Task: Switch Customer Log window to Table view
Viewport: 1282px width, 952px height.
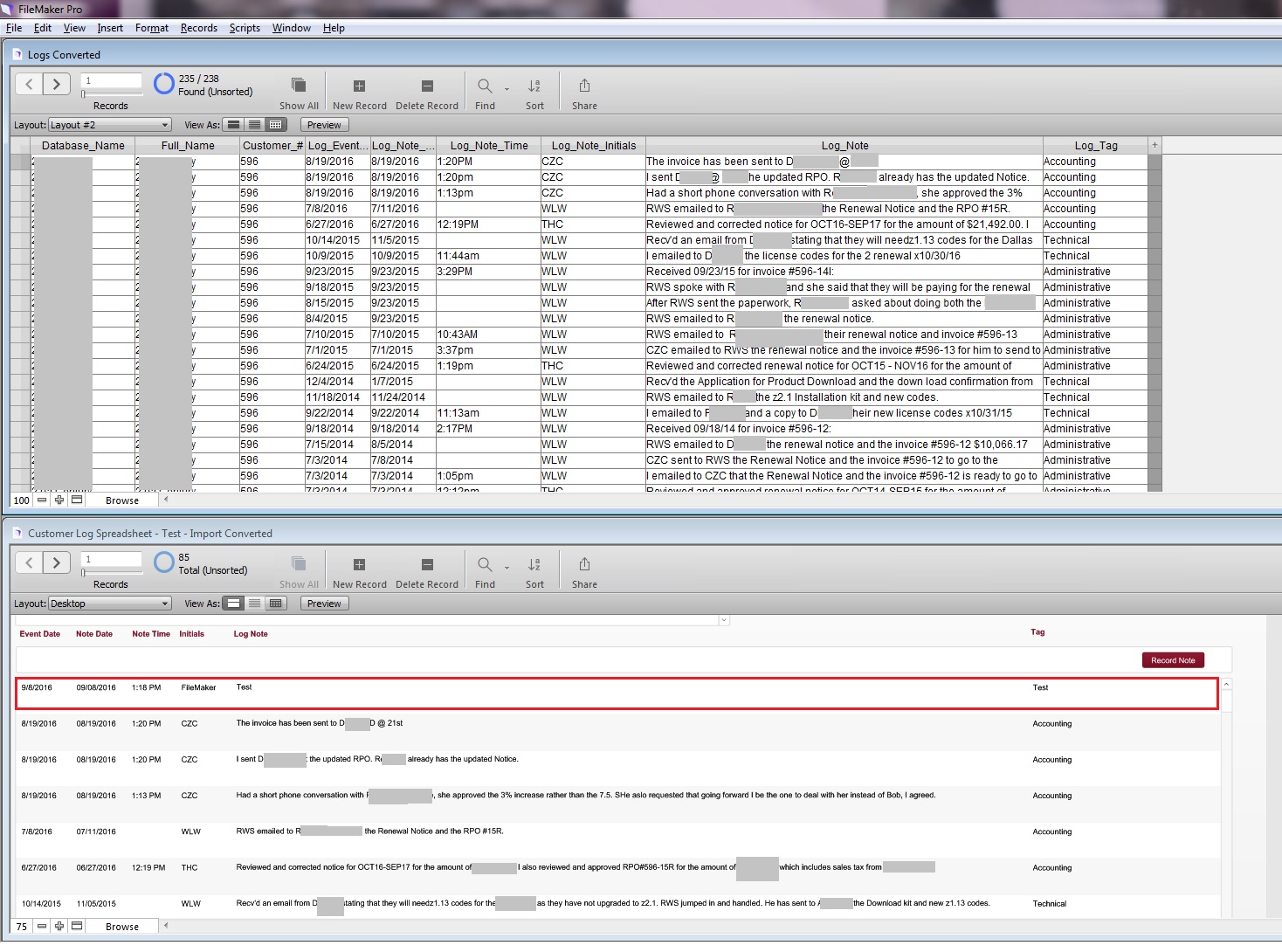Action: 275,604
